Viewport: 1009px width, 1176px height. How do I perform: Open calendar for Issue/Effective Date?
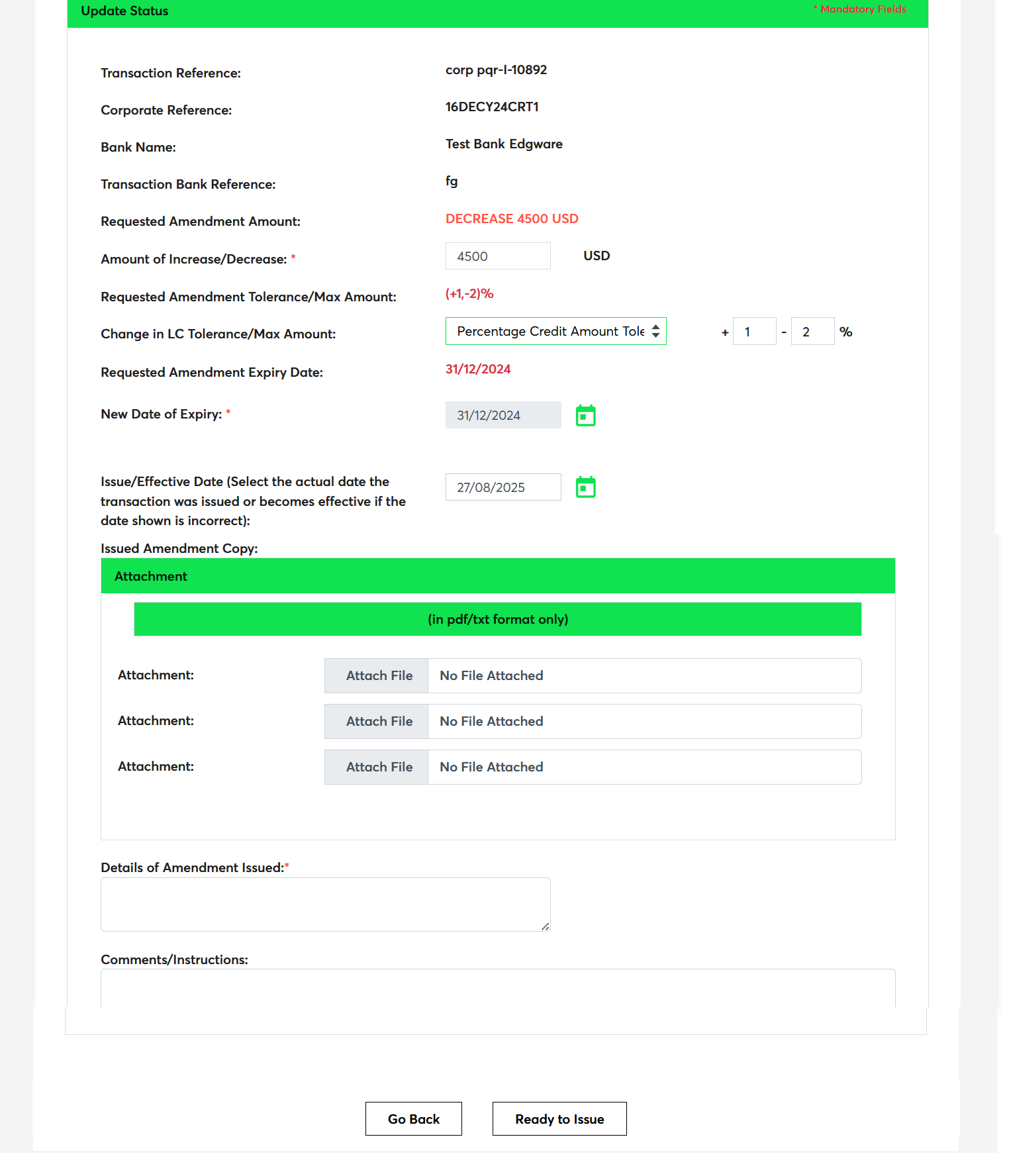coord(585,487)
